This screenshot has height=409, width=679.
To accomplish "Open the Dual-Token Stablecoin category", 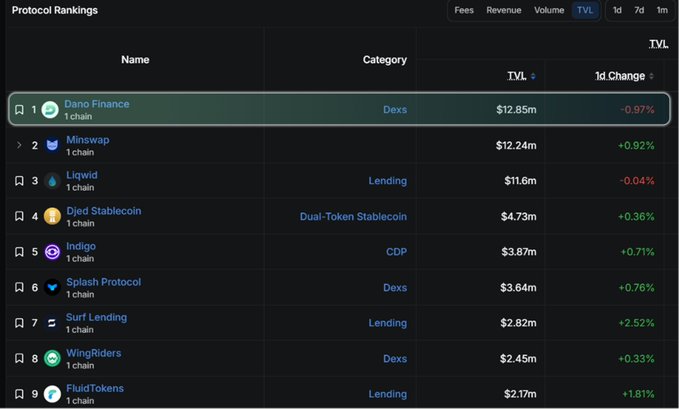I will pyautogui.click(x=353, y=216).
